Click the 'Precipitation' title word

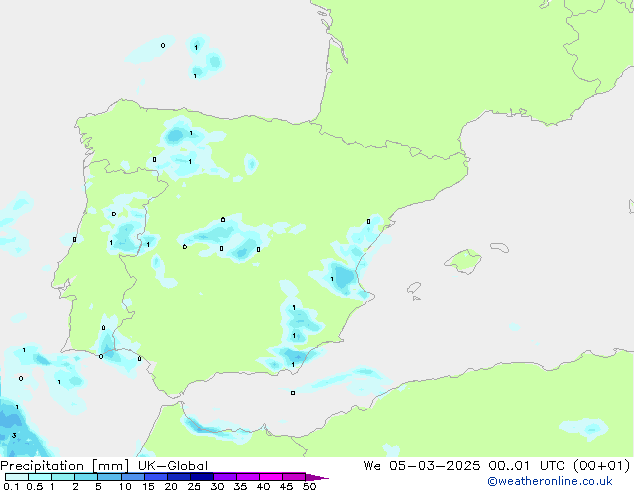[x=42, y=466]
